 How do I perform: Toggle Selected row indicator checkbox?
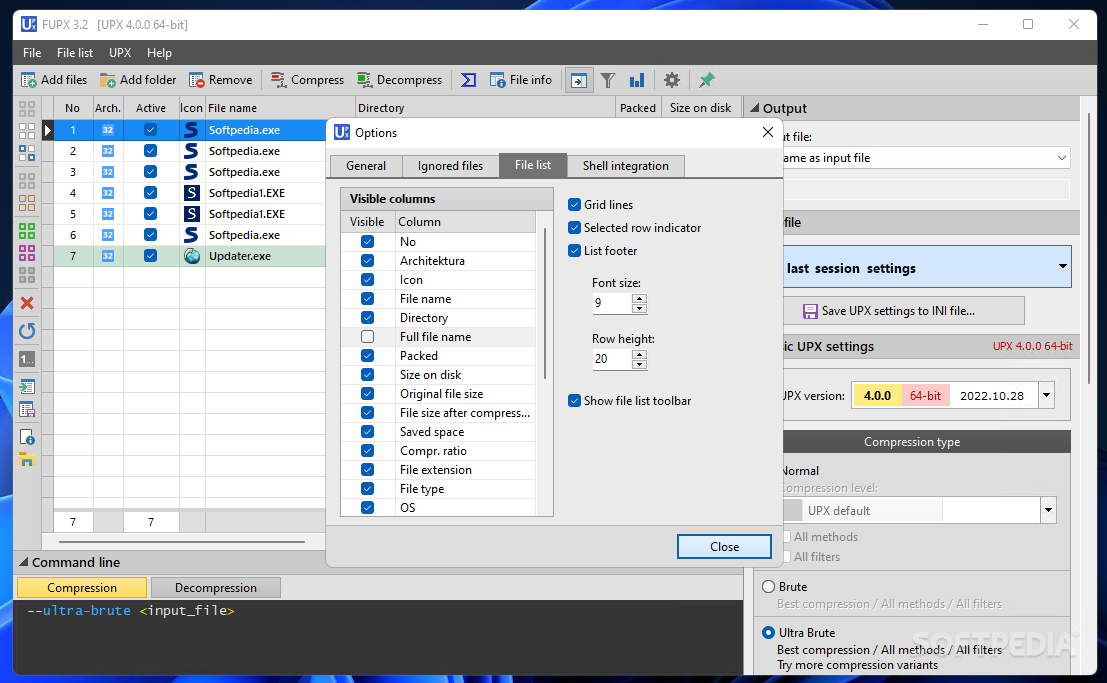[575, 227]
